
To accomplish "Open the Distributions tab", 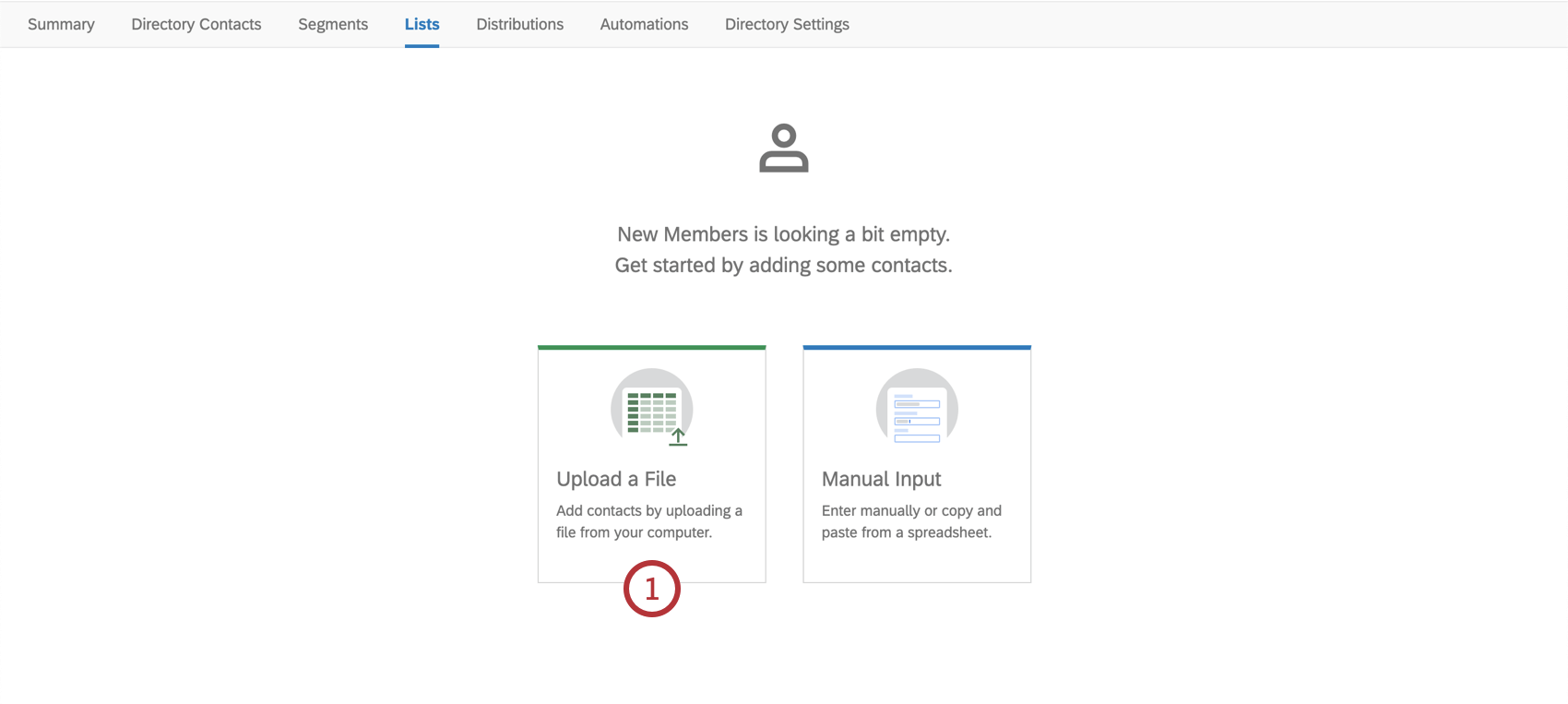I will point(519,24).
